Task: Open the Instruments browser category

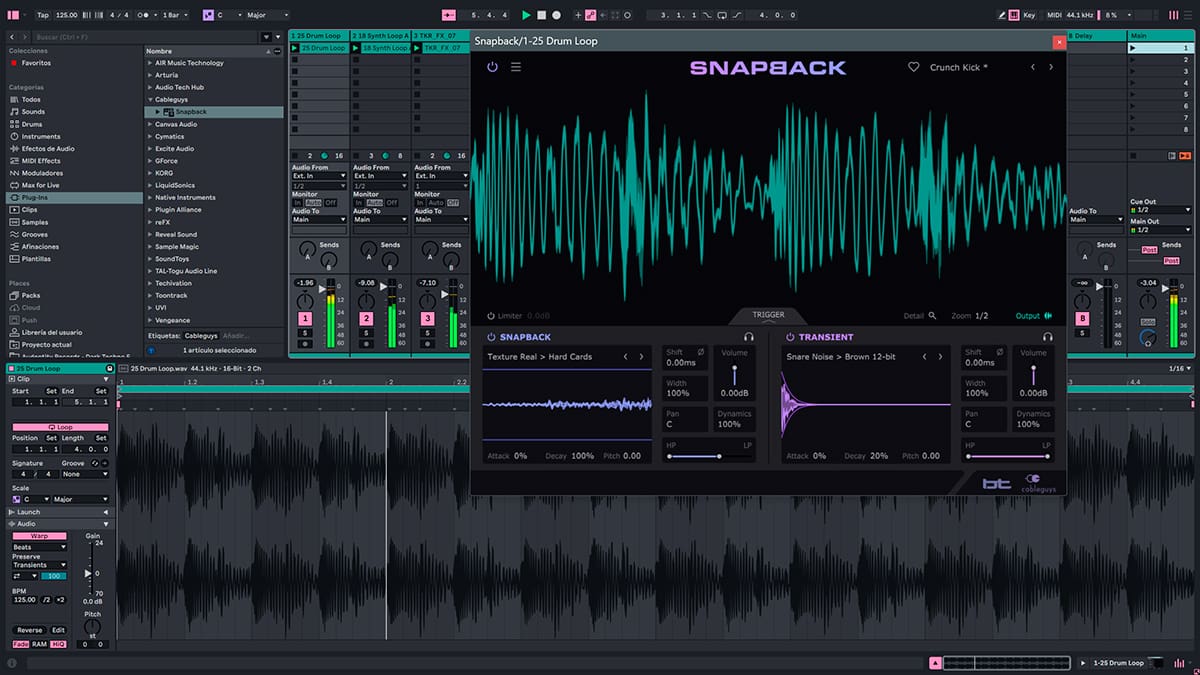Action: pyautogui.click(x=41, y=136)
